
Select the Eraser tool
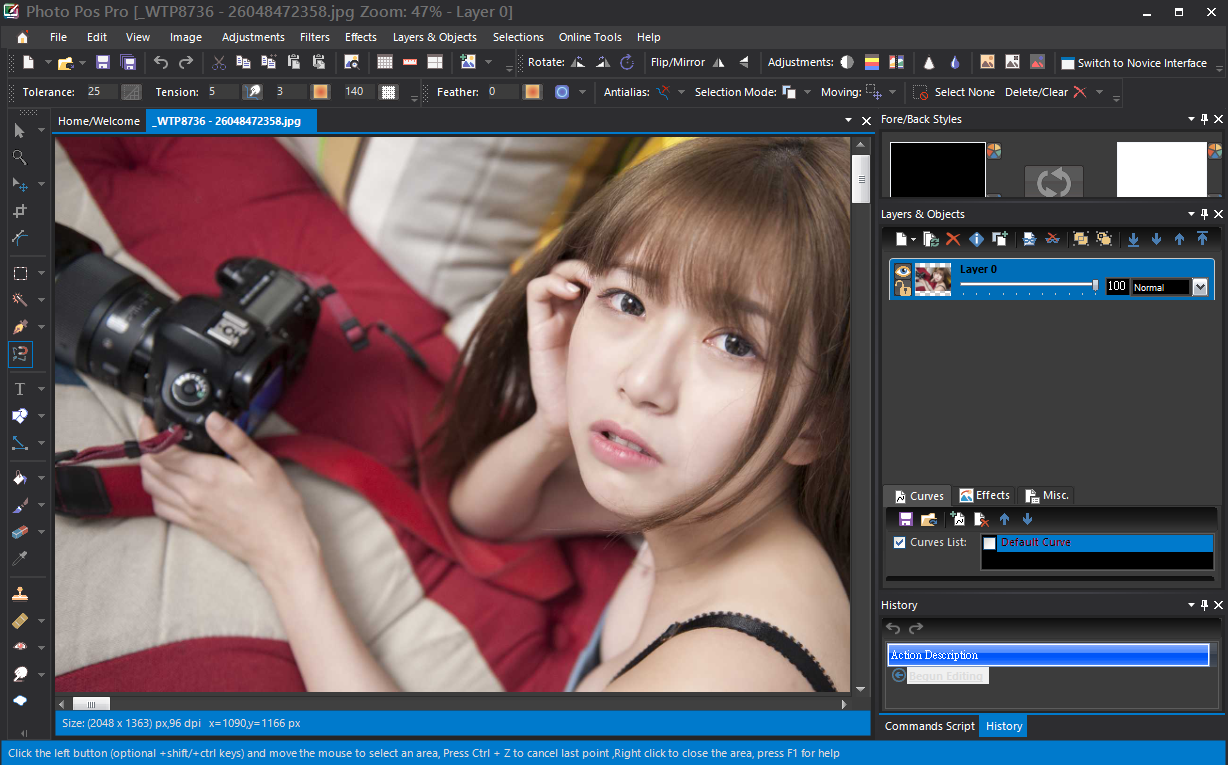coord(19,532)
